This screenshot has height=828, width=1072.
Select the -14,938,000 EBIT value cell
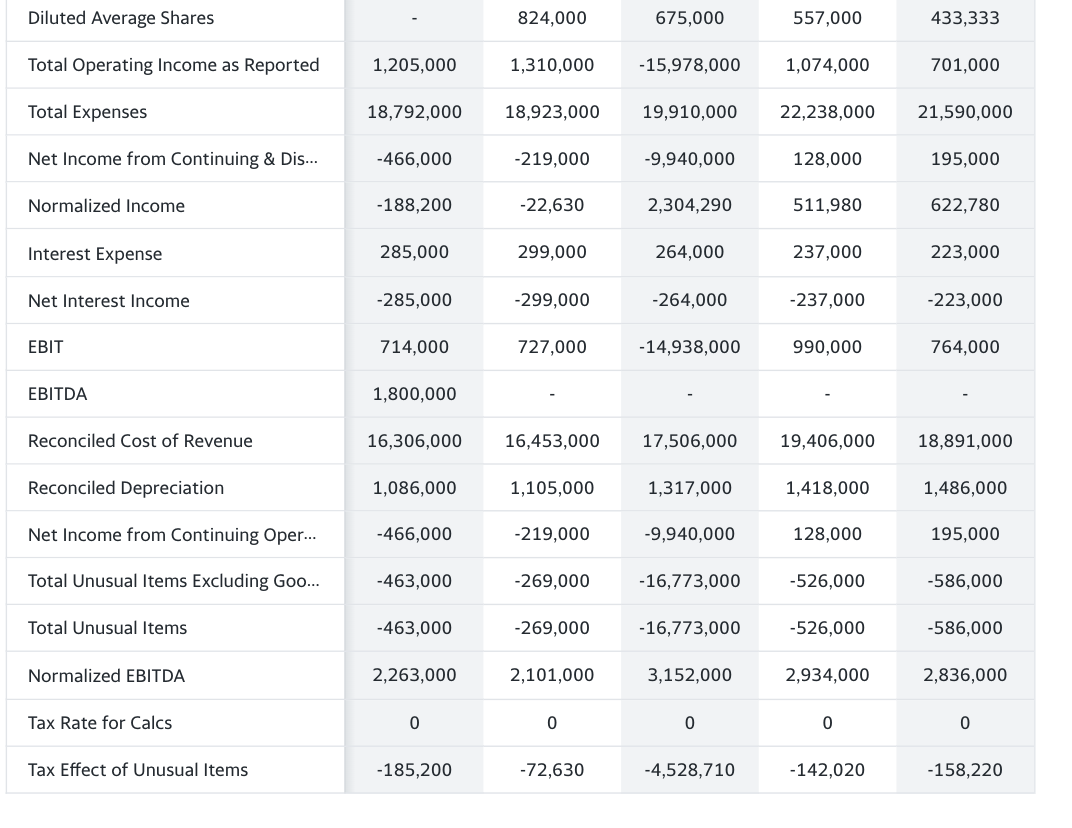click(x=688, y=346)
